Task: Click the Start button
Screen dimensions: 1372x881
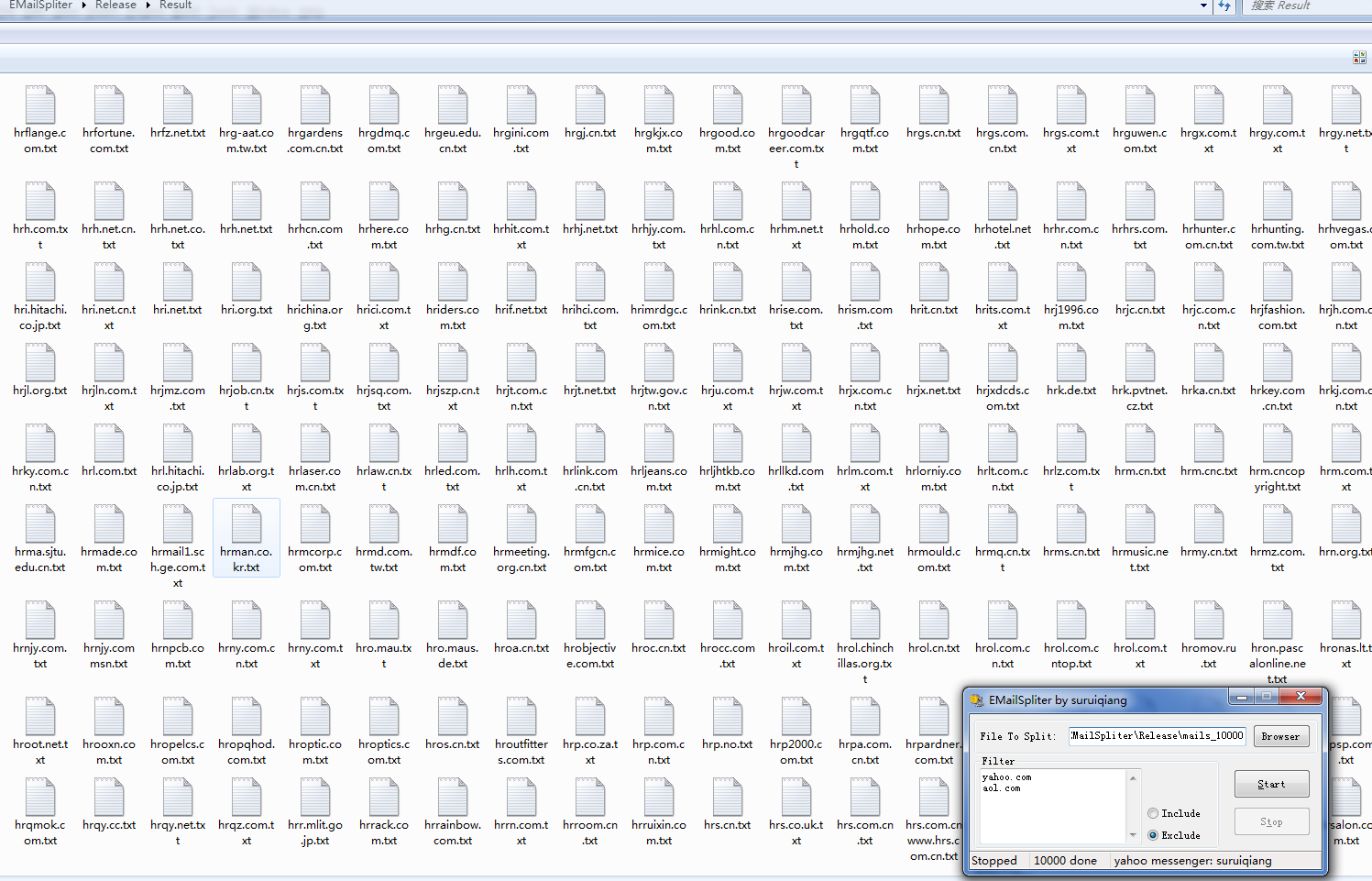Action: point(1271,784)
